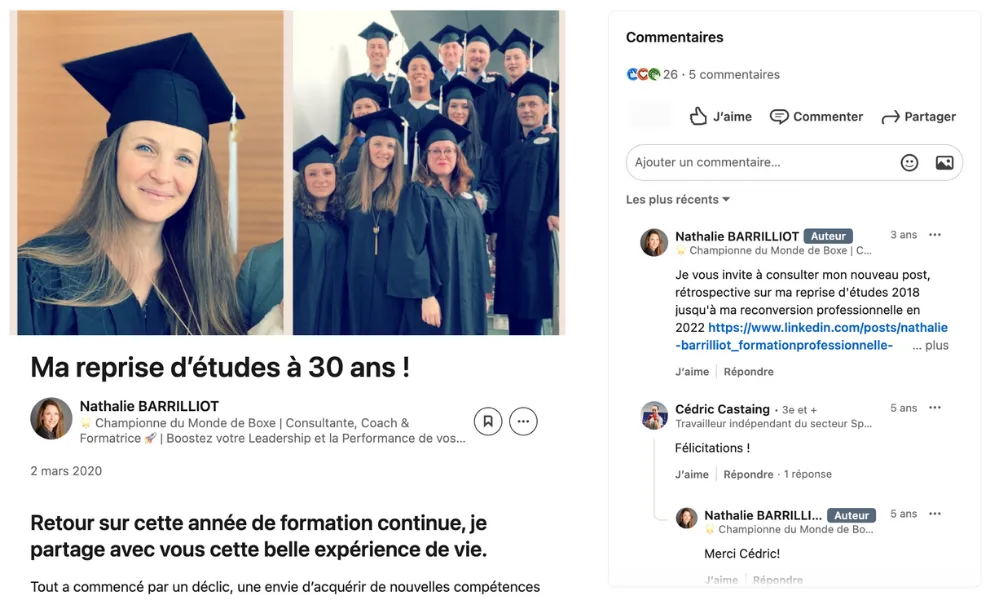Click the Commenter speech bubble button
990x601 pixels.
816,117
